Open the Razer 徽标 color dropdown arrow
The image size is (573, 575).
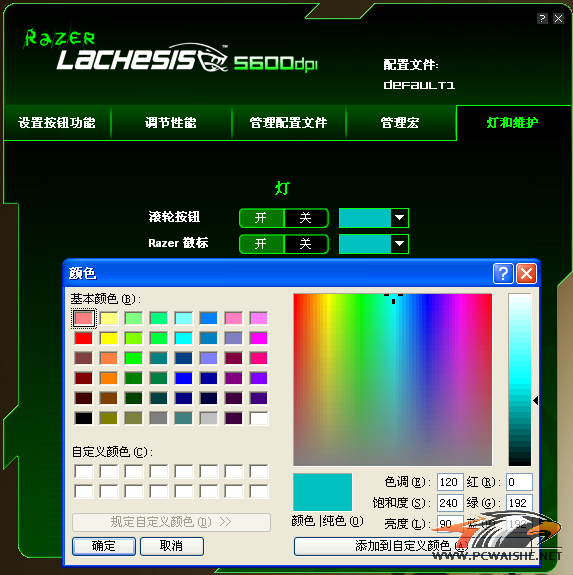(399, 244)
